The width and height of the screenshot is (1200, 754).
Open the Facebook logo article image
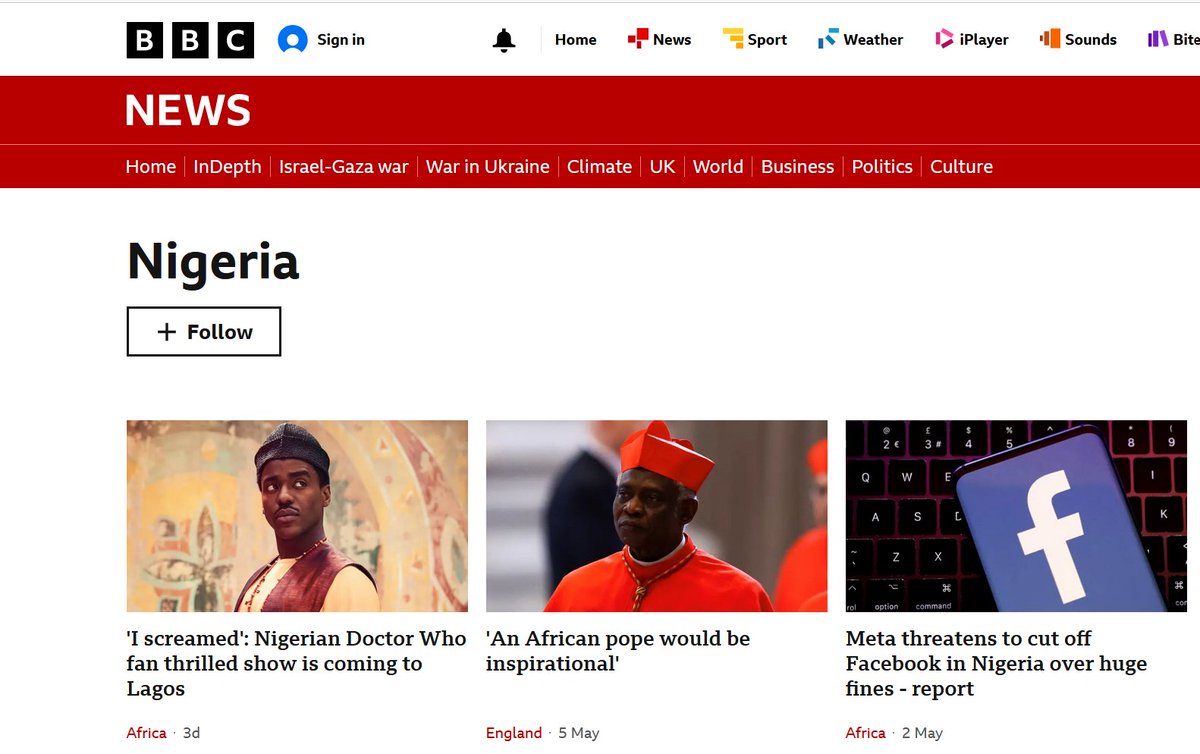click(1016, 516)
